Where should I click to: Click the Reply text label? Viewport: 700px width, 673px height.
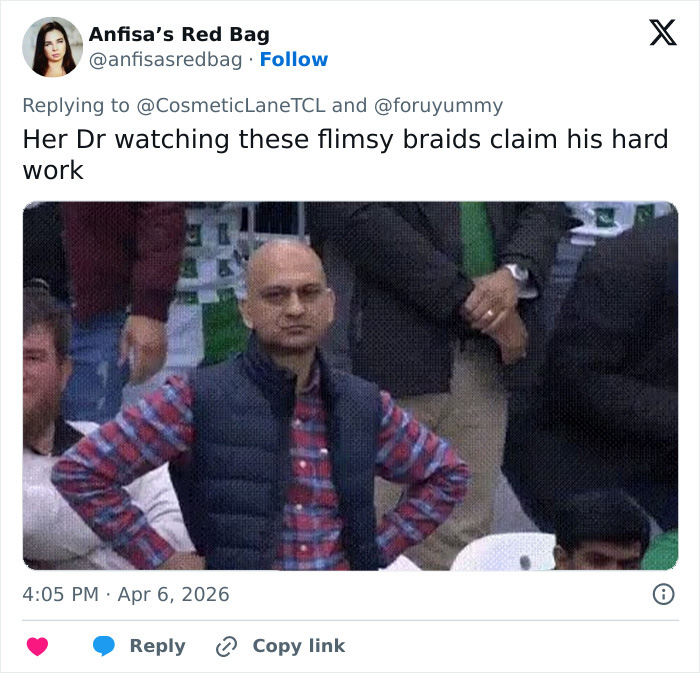point(158,646)
